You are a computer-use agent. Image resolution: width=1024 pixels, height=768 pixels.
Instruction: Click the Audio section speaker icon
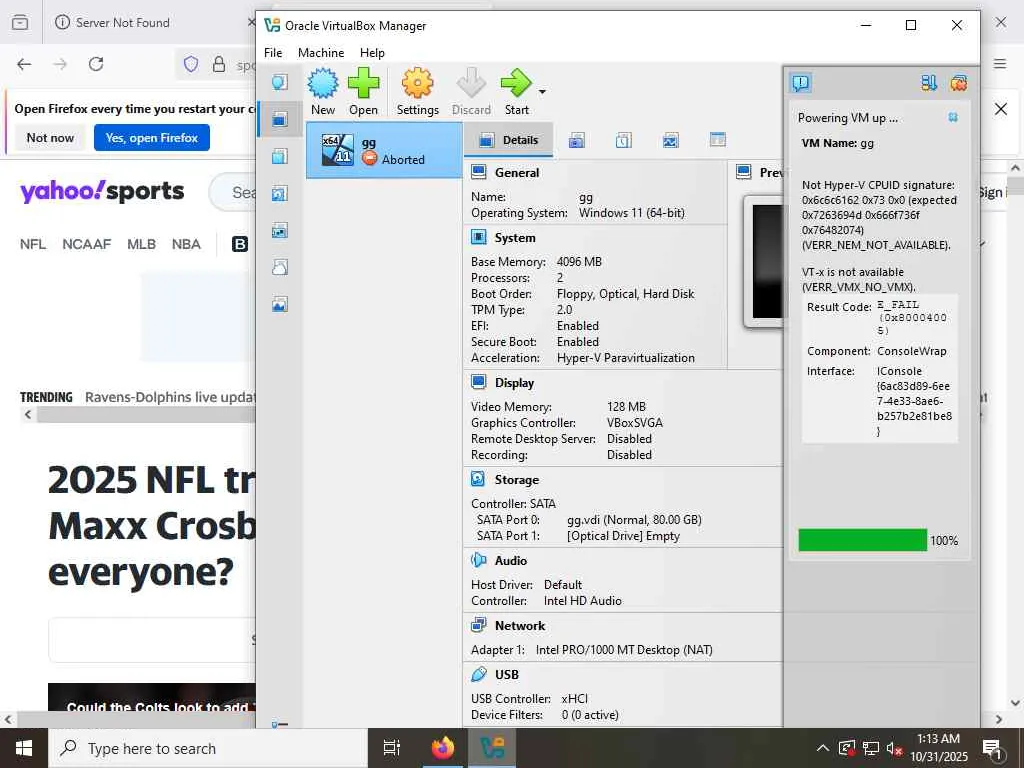(x=478, y=560)
